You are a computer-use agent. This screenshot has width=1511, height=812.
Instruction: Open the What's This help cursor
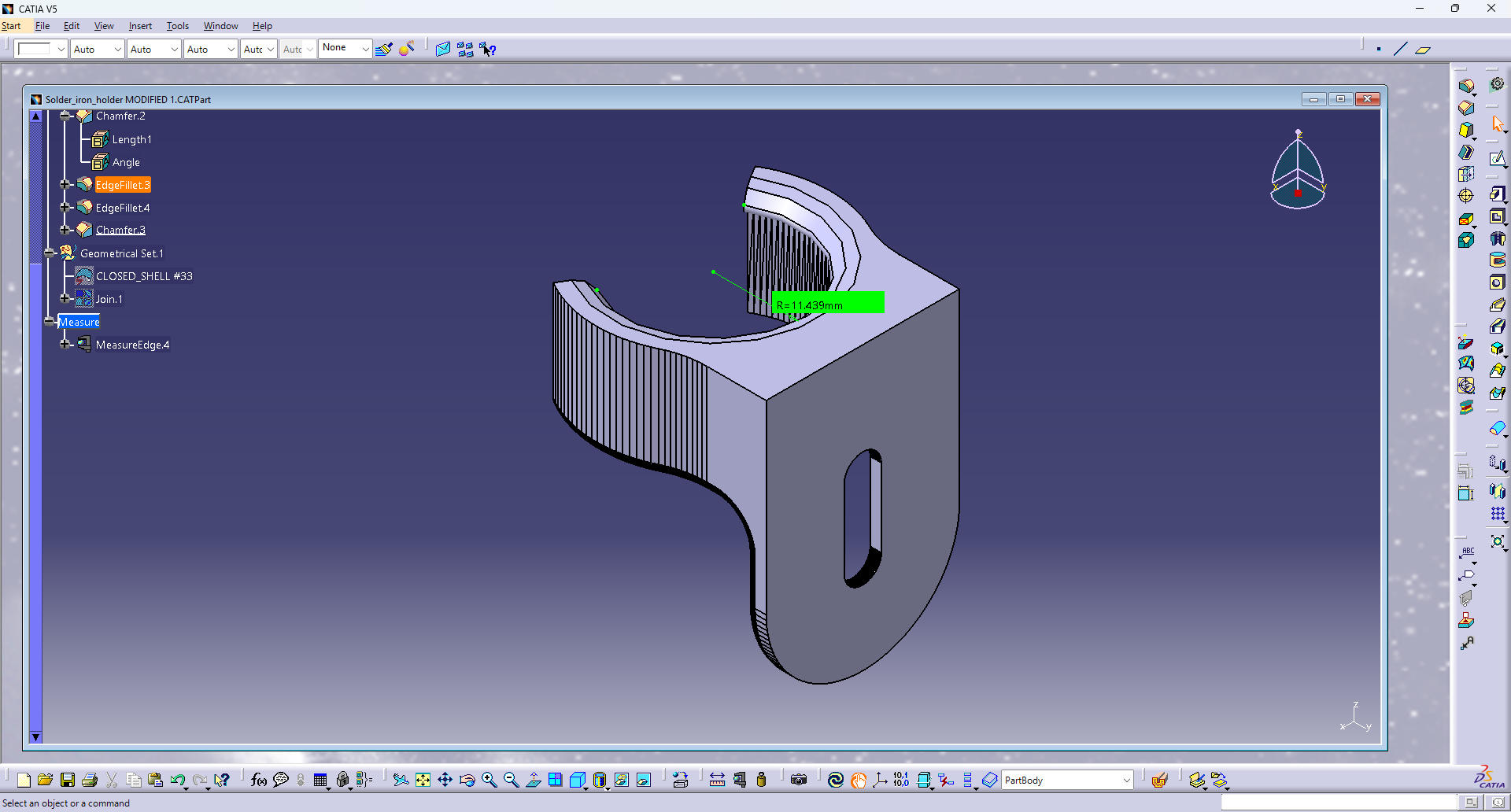tap(222, 780)
